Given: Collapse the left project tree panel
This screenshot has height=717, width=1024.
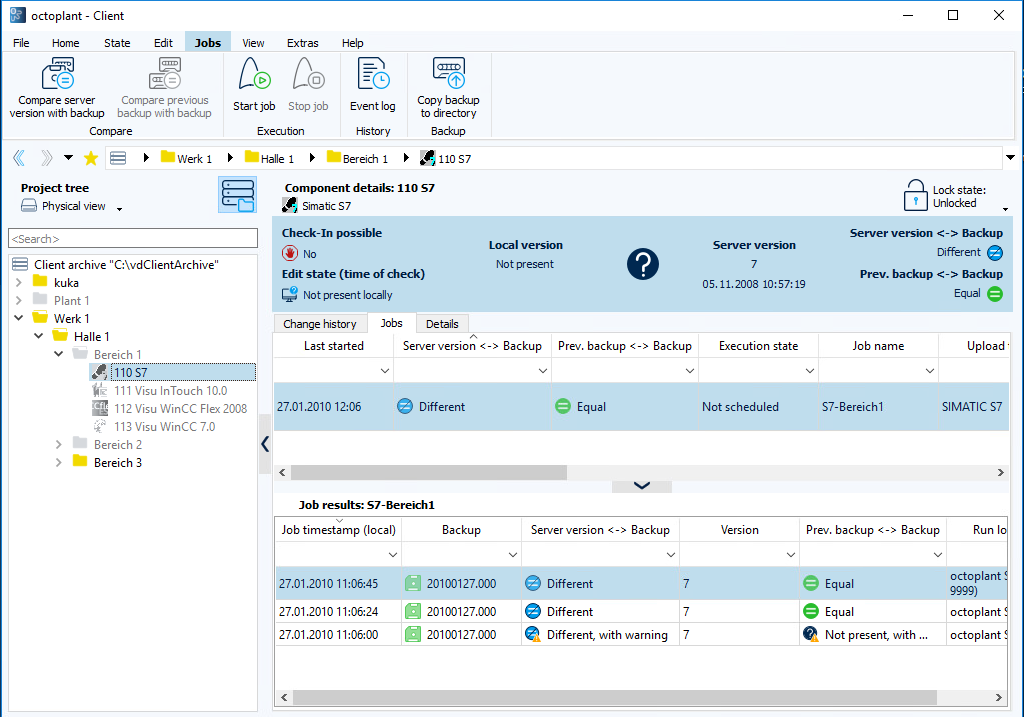Looking at the screenshot, I should (265, 444).
